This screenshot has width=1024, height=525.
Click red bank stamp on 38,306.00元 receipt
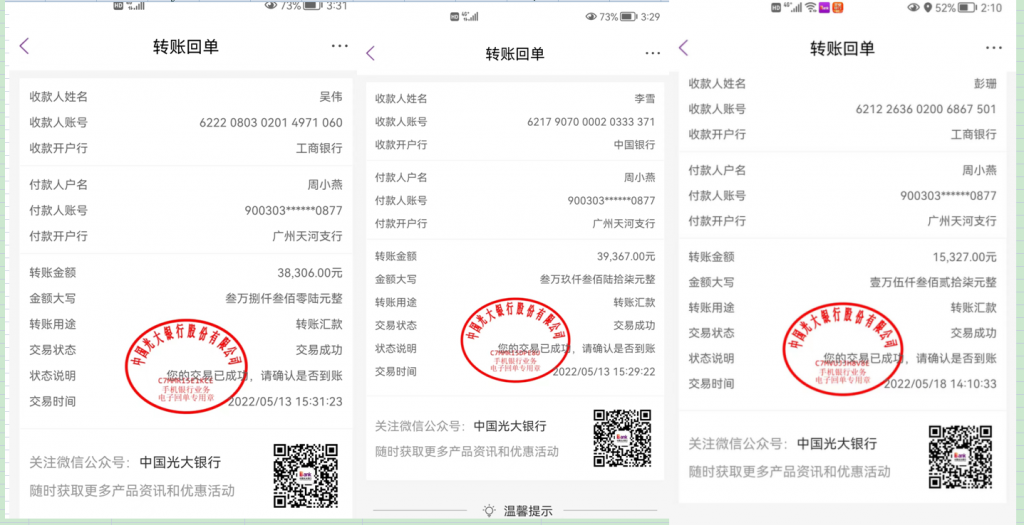[x=192, y=356]
